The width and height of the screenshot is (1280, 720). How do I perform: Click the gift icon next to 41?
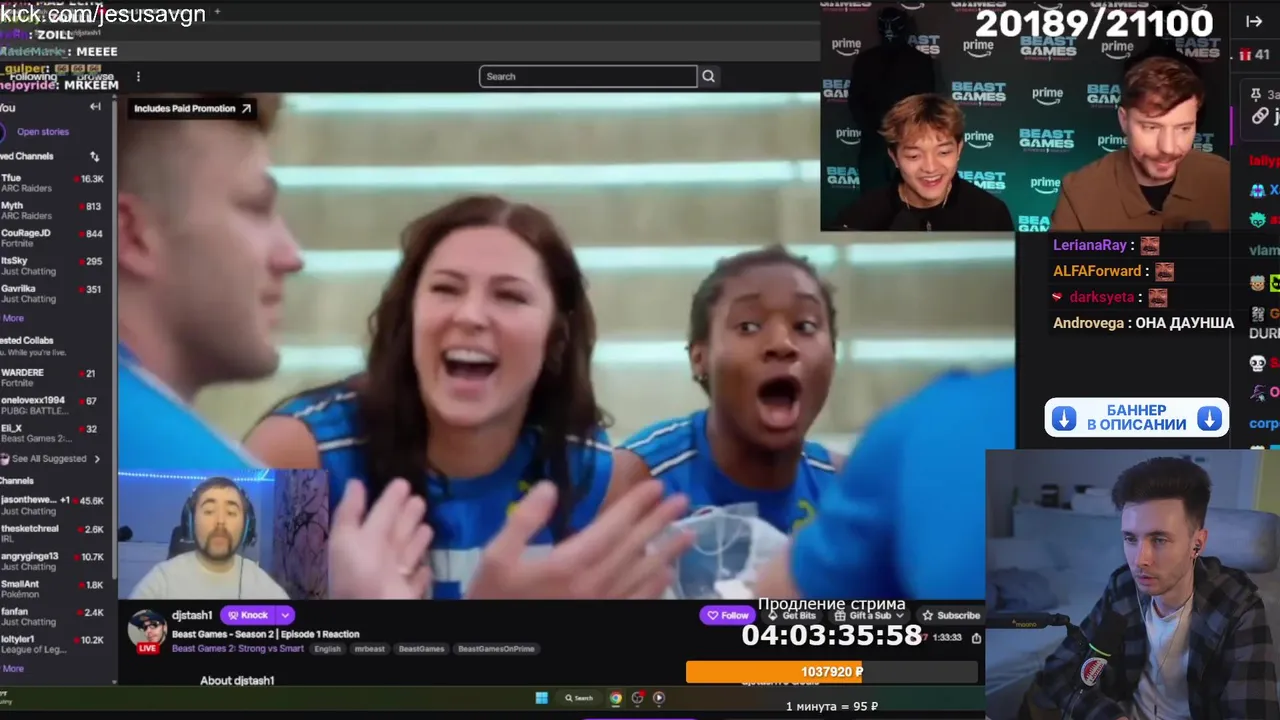[x=1243, y=54]
